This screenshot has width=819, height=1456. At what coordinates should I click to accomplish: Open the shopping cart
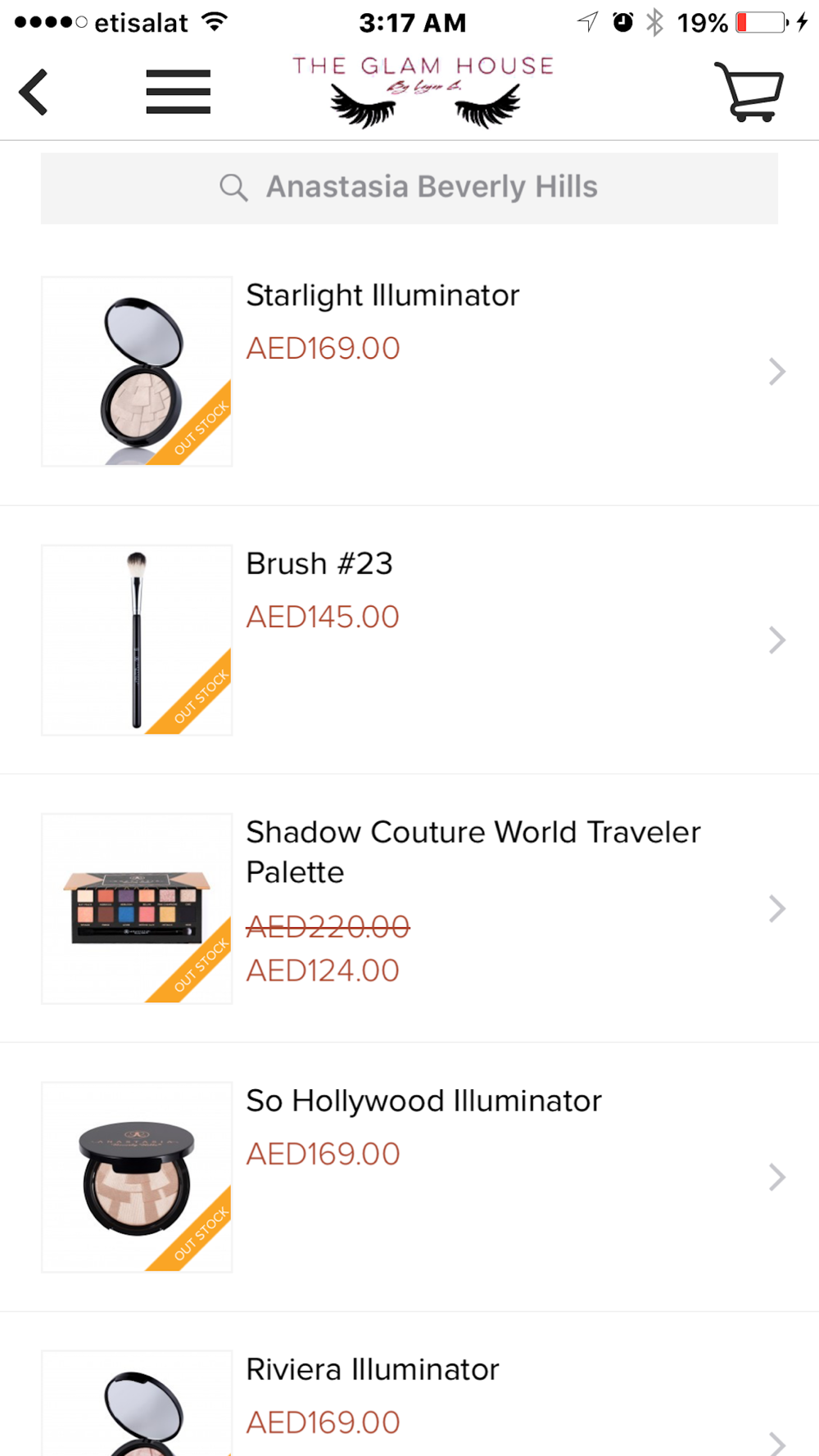click(x=749, y=92)
